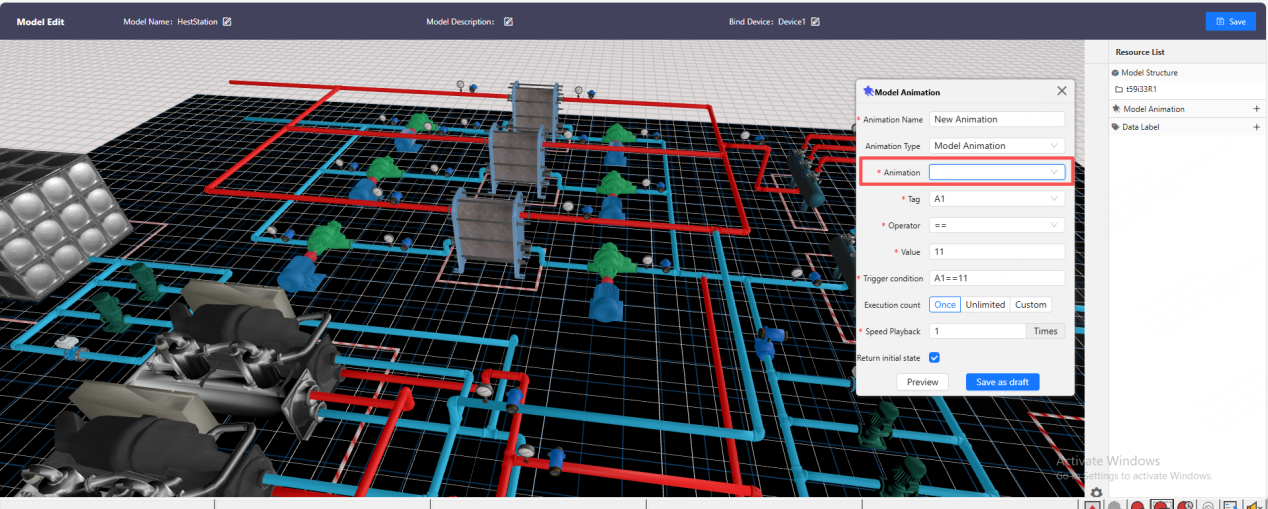Screen dimensions: 1268x509
Task: Toggle the Return initial state checkbox
Action: (934, 357)
